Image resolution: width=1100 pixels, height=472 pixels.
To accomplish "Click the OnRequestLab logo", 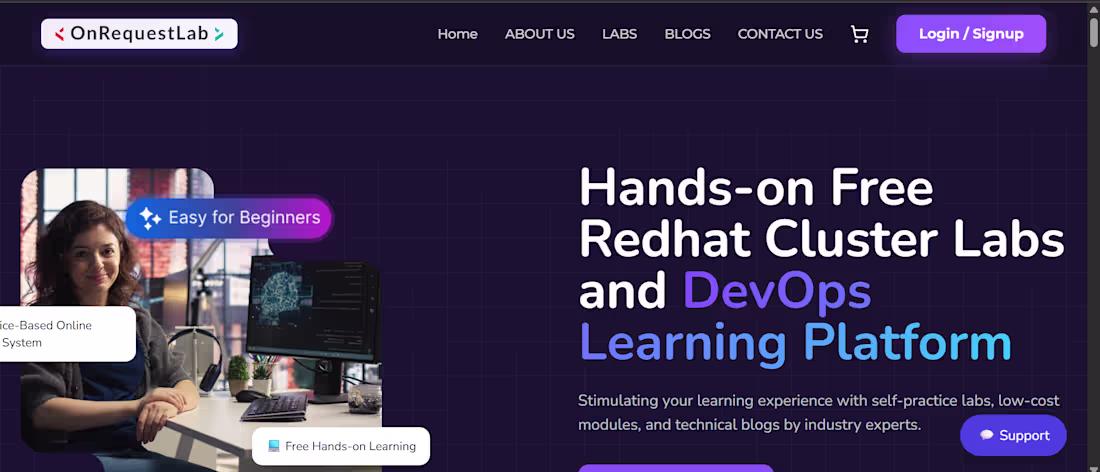I will 140,34.
